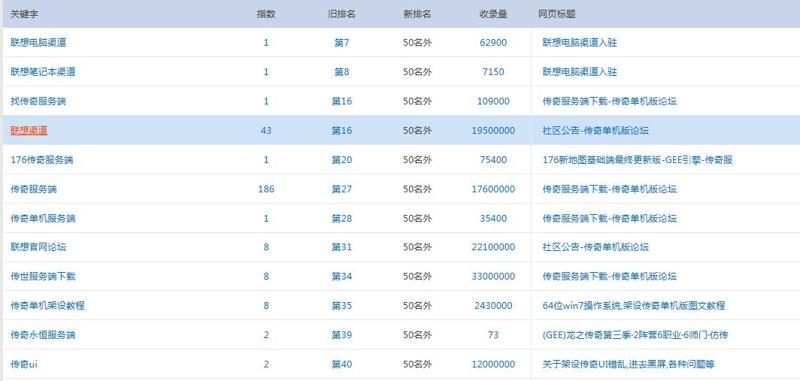Click the old rank value 第40
The width and height of the screenshot is (800, 381).
click(x=341, y=365)
